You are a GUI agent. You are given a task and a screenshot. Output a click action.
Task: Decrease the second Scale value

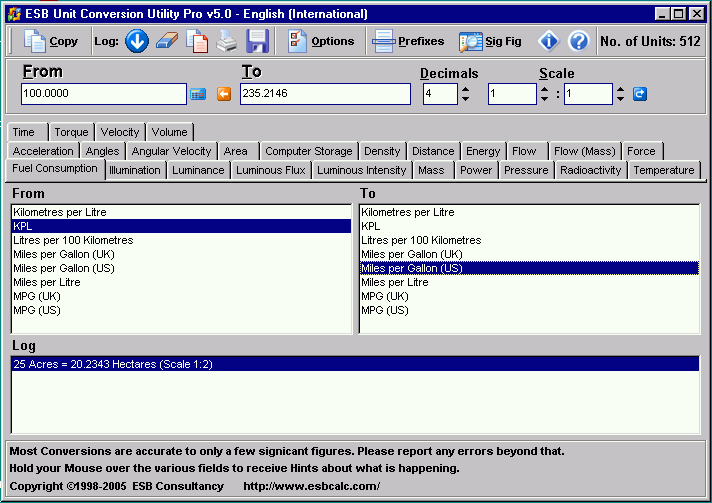(x=620, y=99)
